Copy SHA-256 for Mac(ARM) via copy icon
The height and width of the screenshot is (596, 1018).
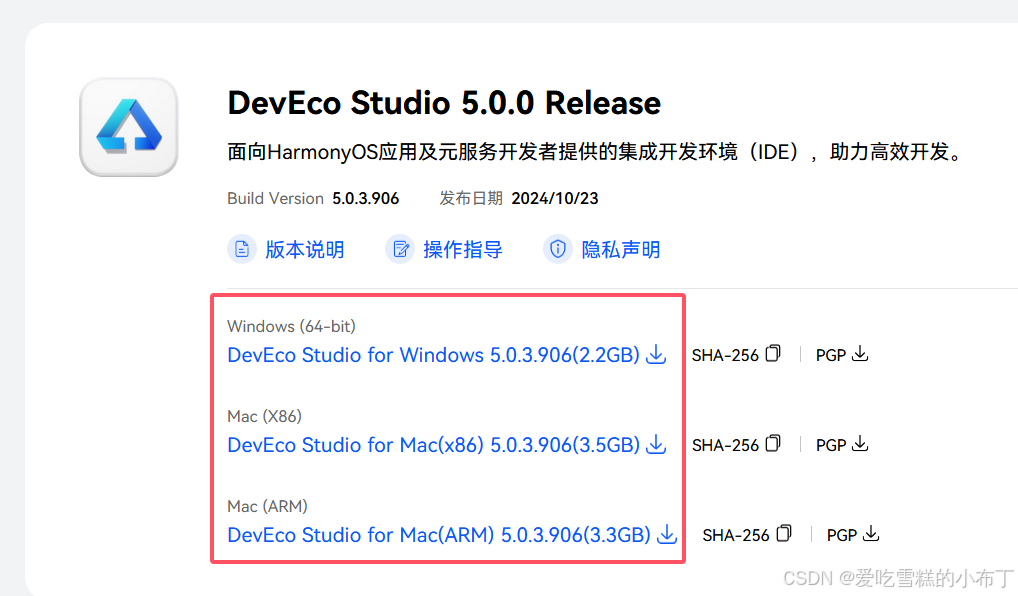click(x=784, y=533)
